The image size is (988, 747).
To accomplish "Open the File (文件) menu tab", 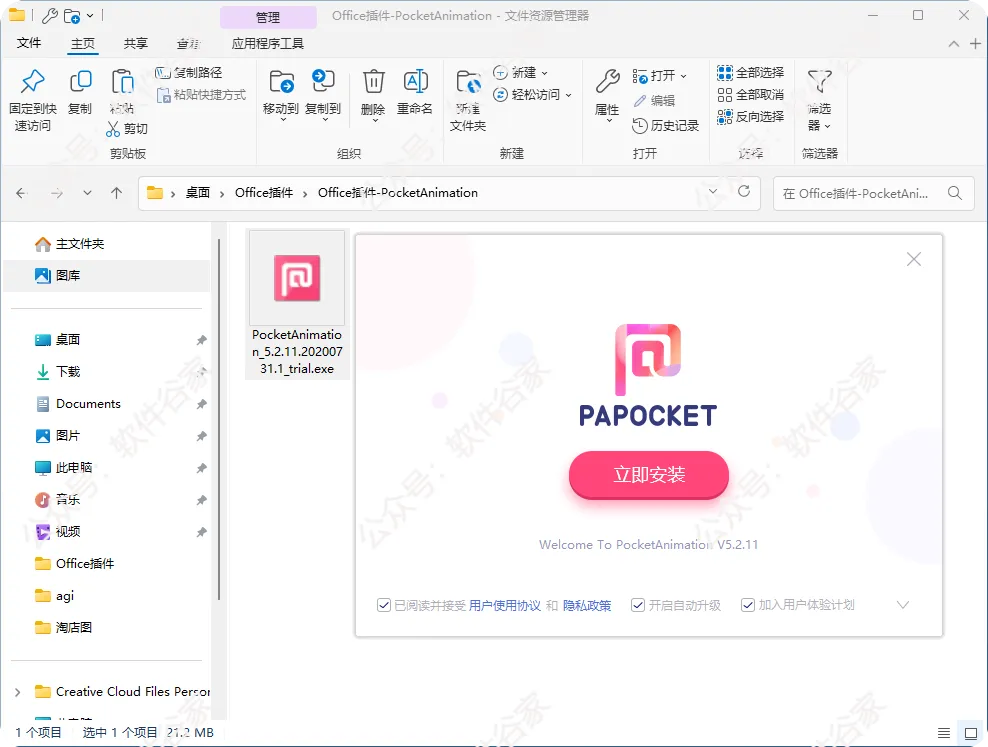I will click(29, 43).
